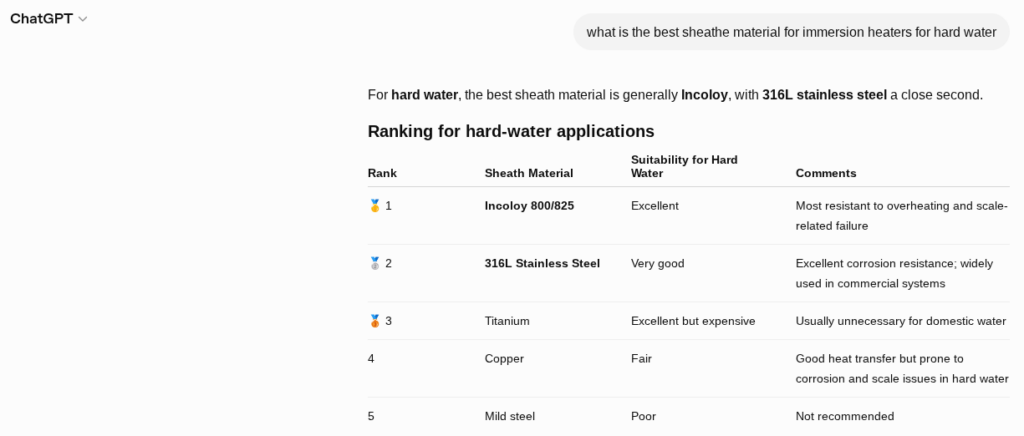Click the Not recommended comment
The width and height of the screenshot is (1024, 436).
(844, 416)
